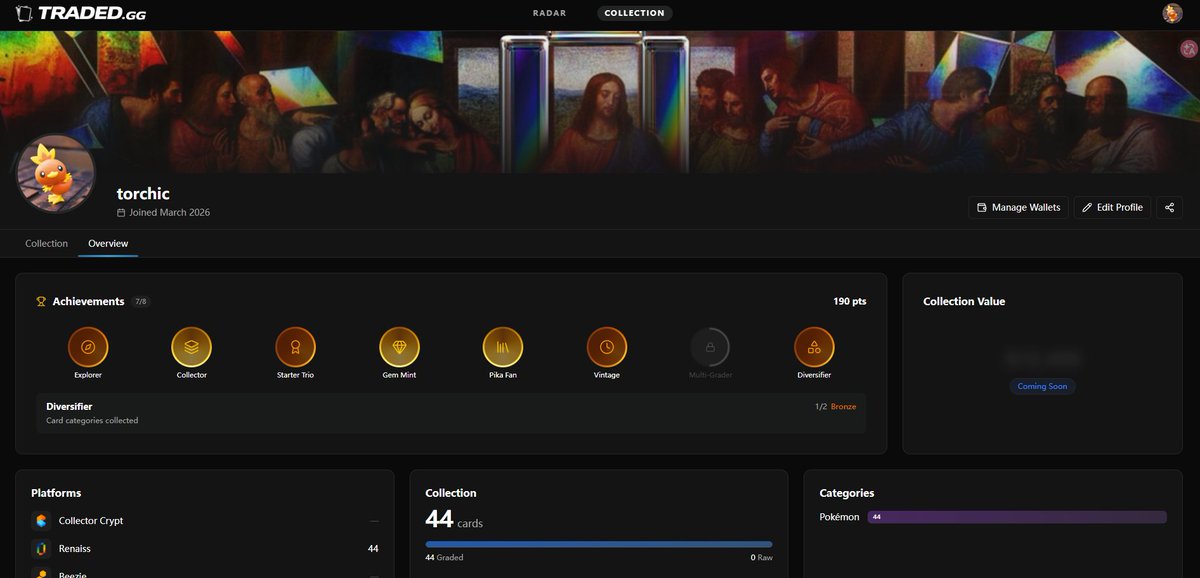Open the COLLECTION nav tab
The height and width of the screenshot is (578, 1200).
(x=634, y=13)
